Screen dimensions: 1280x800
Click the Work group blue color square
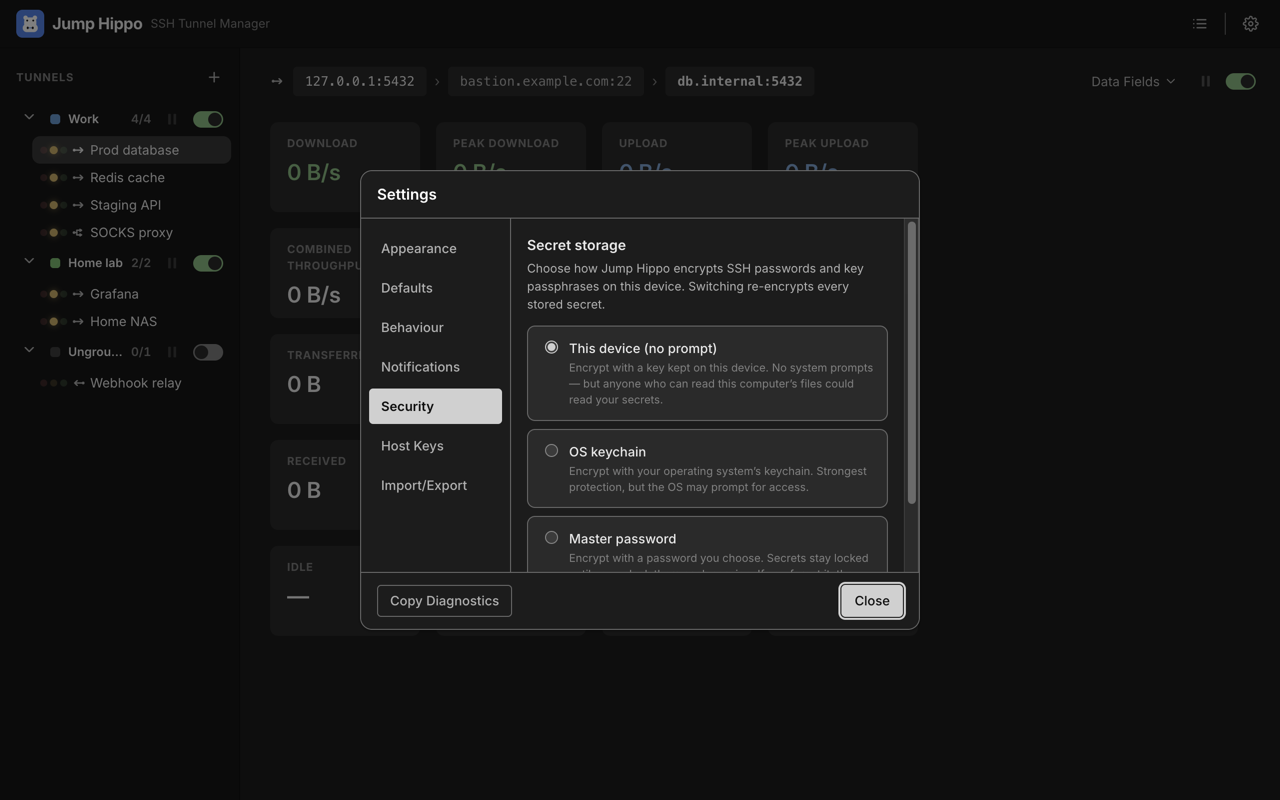[55, 119]
